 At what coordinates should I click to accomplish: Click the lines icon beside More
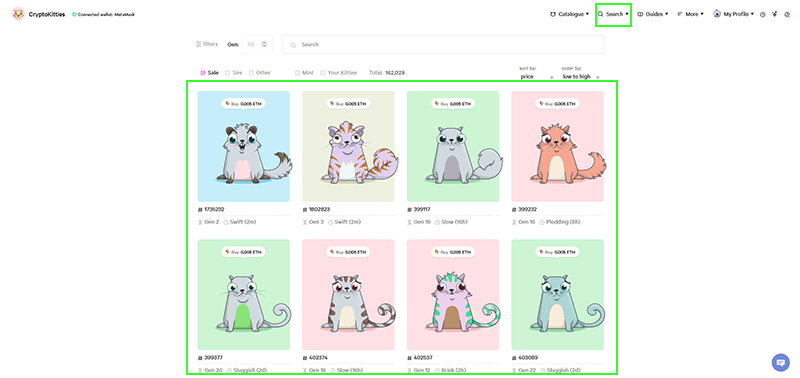tap(680, 14)
